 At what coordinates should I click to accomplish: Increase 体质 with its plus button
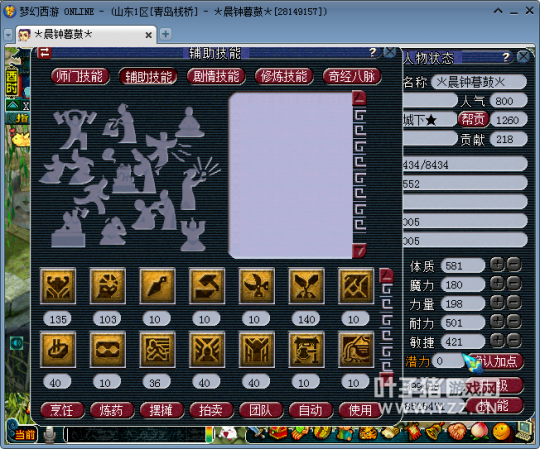point(497,264)
